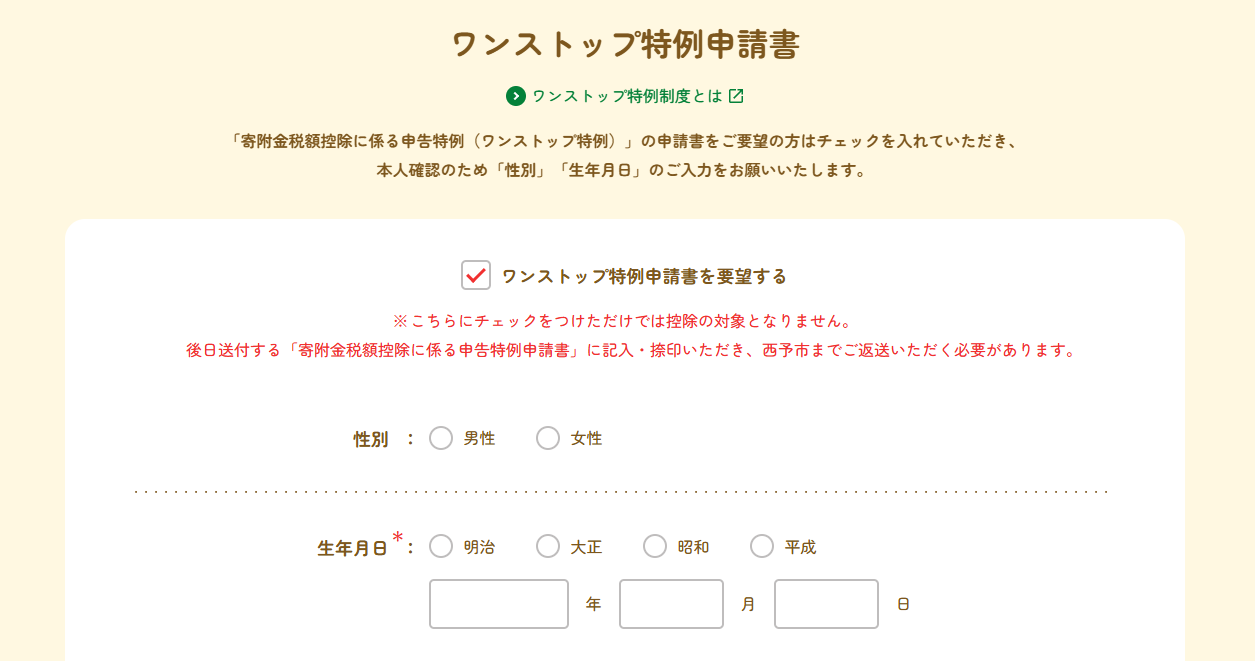Click the ワンストップ特例申請書を要望する label text
This screenshot has height=661, width=1255.
(644, 276)
